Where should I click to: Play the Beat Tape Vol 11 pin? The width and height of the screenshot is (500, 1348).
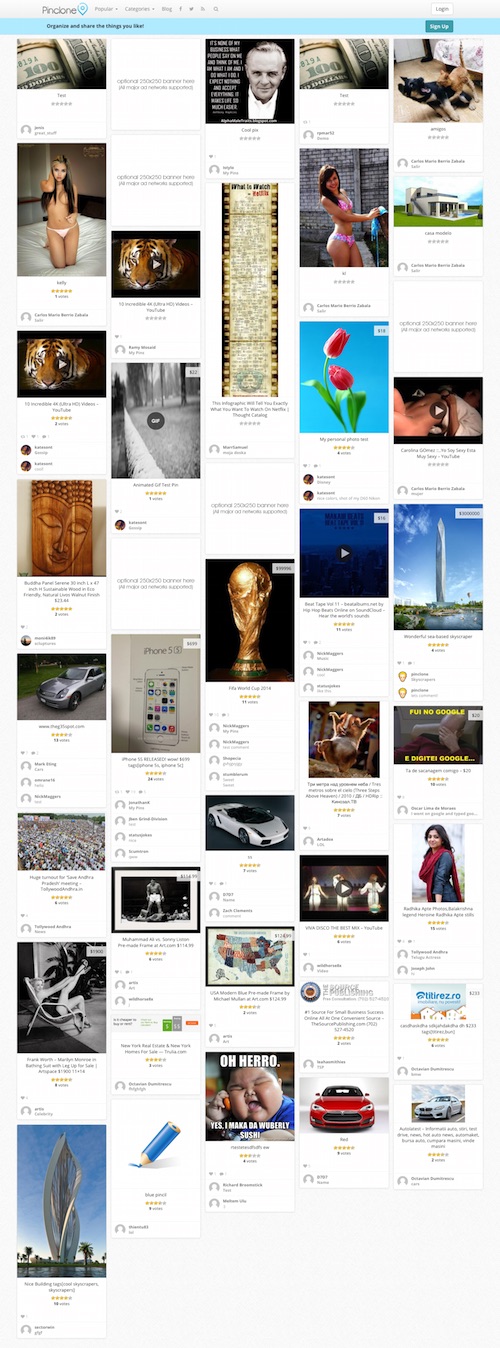tap(344, 553)
